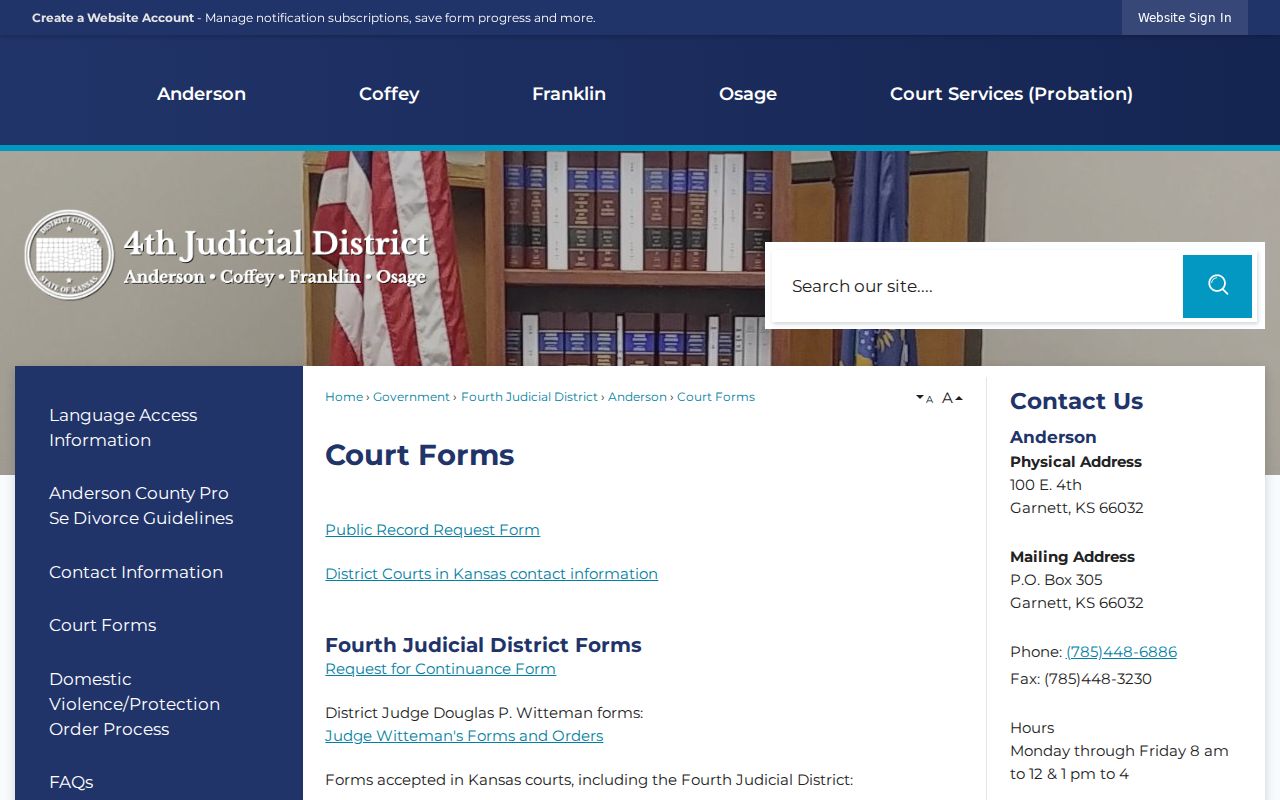Image resolution: width=1280 pixels, height=800 pixels.
Task: Open the Coffey county menu
Action: [x=389, y=94]
